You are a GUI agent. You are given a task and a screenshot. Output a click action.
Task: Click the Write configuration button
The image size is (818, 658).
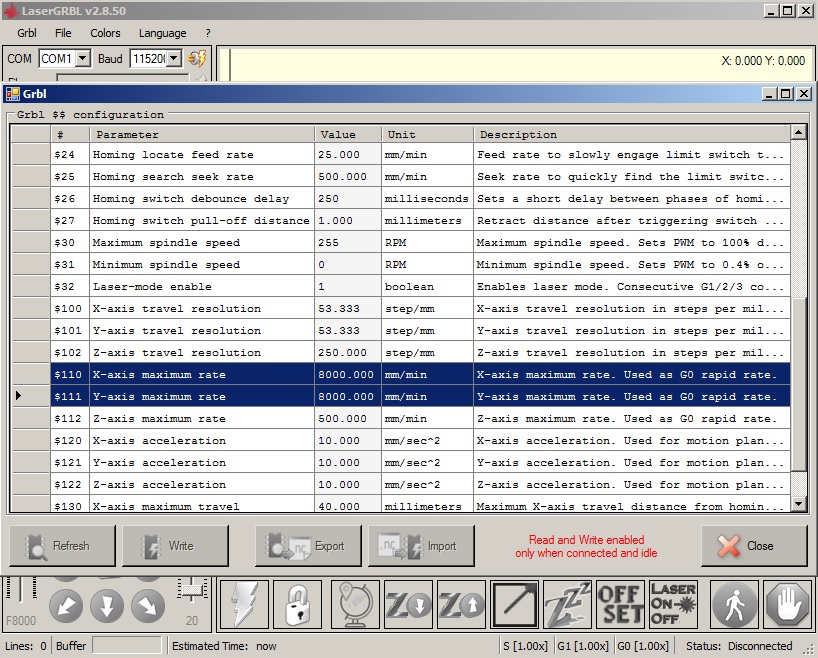click(x=175, y=546)
